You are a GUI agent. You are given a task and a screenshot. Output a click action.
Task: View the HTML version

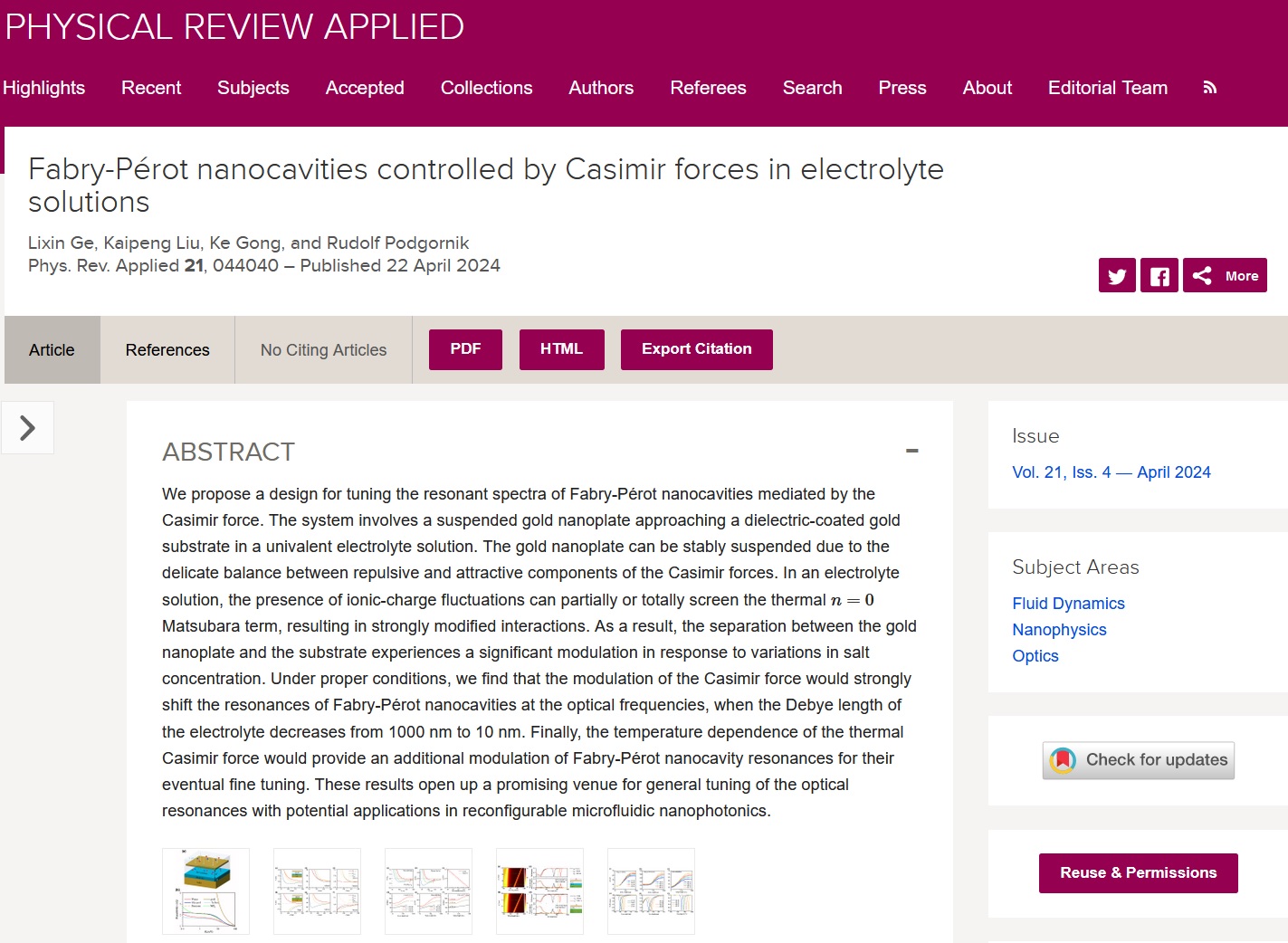561,349
